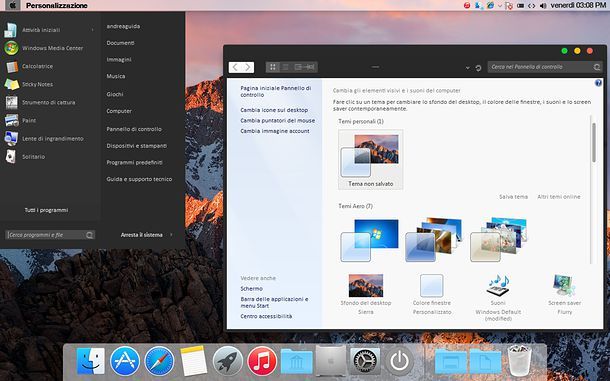Open the window-symbol folder in dock
The width and height of the screenshot is (610, 381).
pyautogui.click(x=450, y=362)
